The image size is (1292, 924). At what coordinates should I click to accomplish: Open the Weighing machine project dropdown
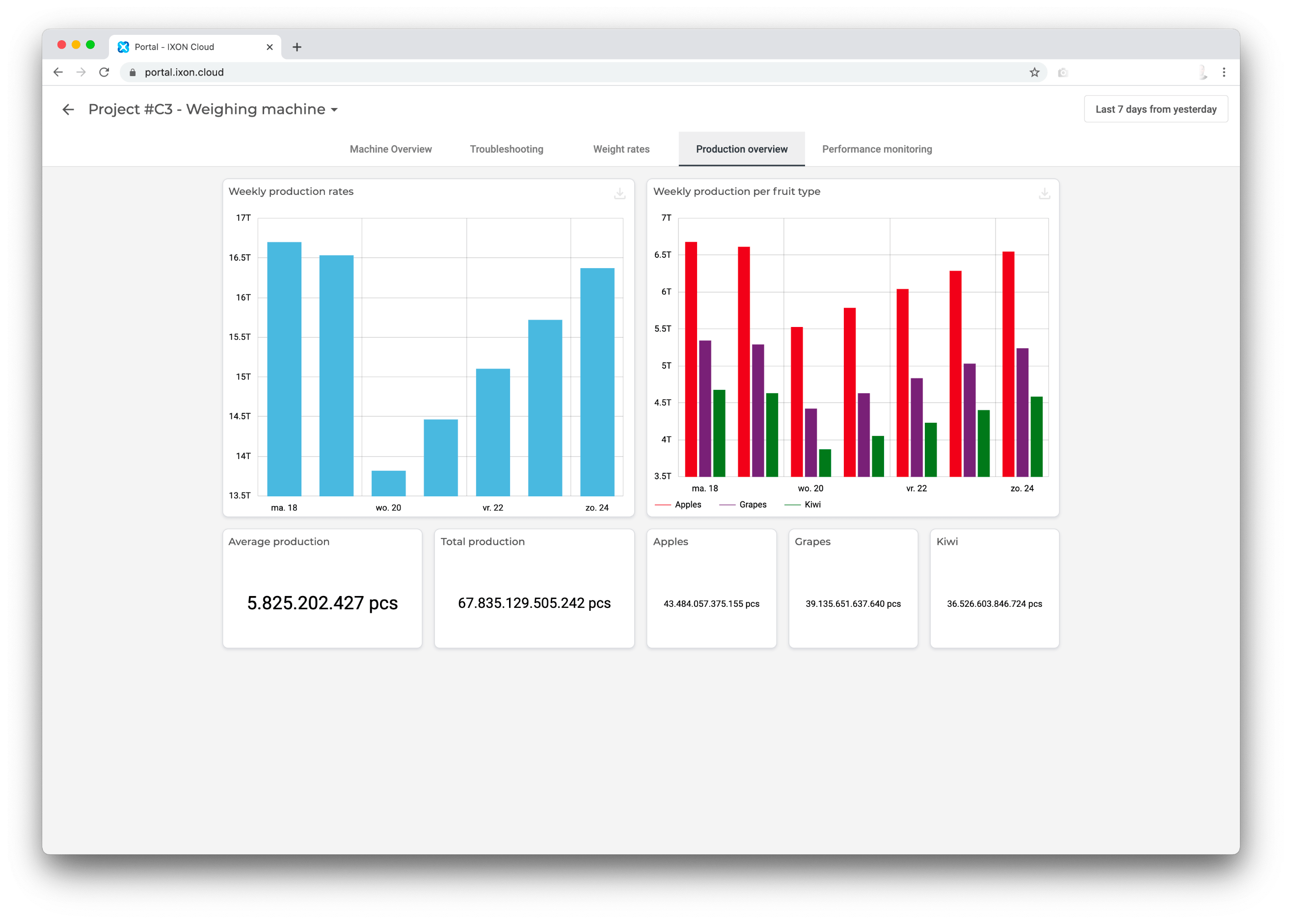tap(334, 109)
